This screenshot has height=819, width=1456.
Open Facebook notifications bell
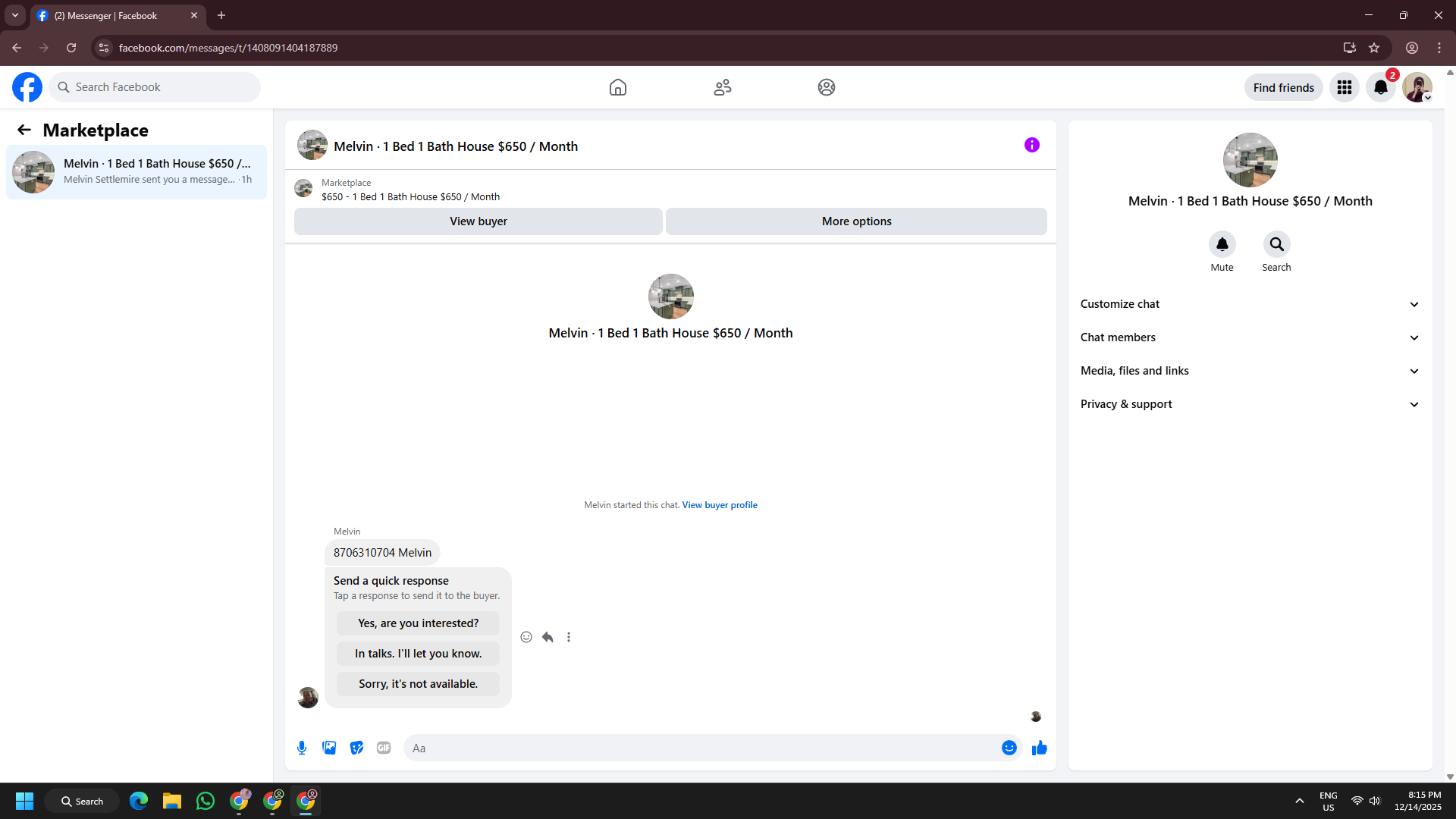click(x=1380, y=87)
